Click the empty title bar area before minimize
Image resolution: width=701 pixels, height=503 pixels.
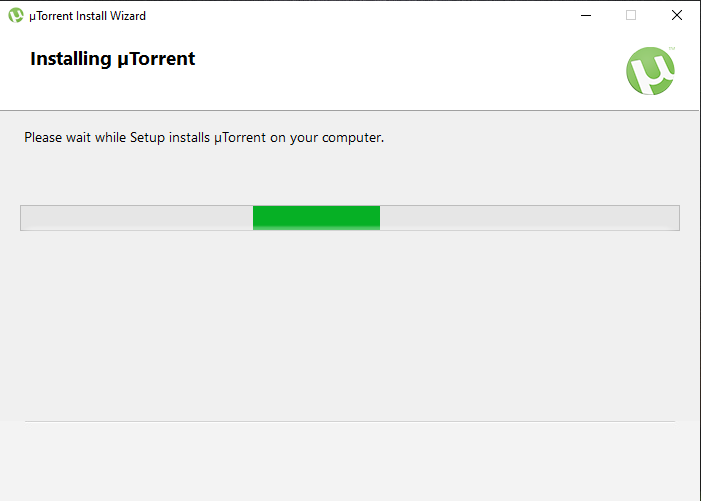tap(358, 16)
